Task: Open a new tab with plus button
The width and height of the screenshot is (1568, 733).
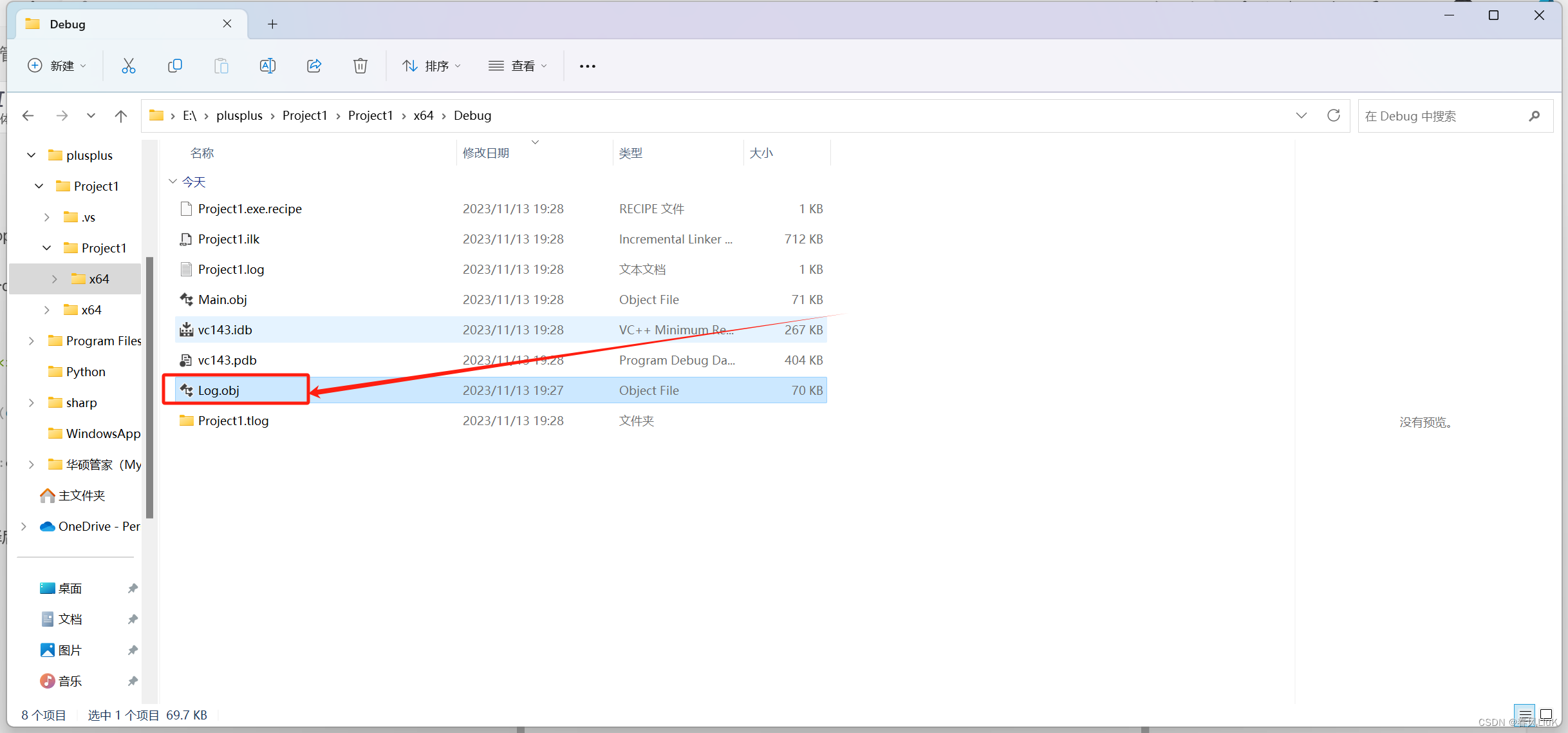Action: 272,24
